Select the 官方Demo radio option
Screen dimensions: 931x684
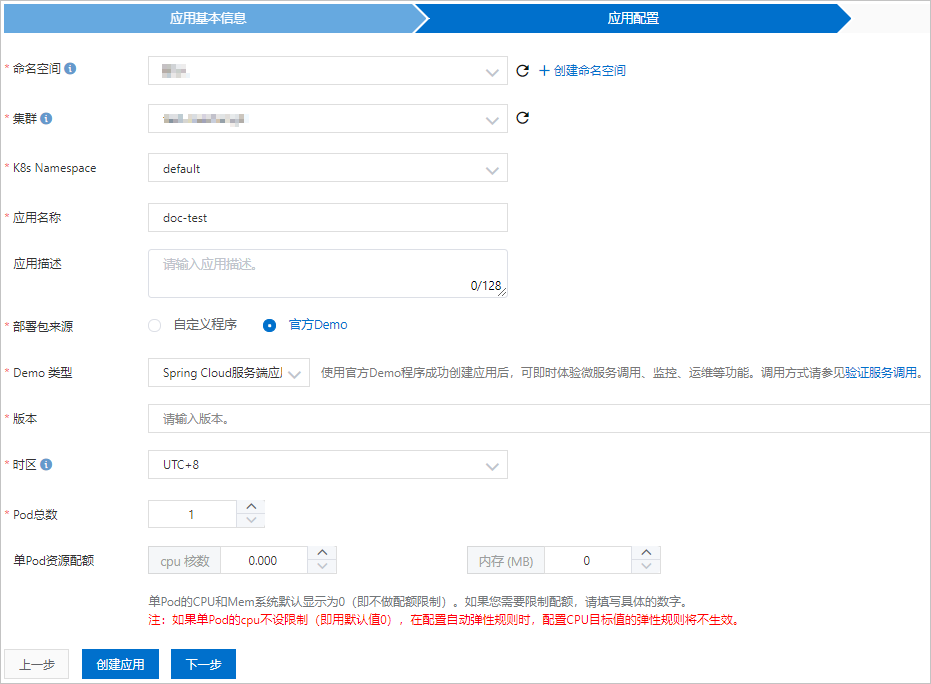(270, 325)
